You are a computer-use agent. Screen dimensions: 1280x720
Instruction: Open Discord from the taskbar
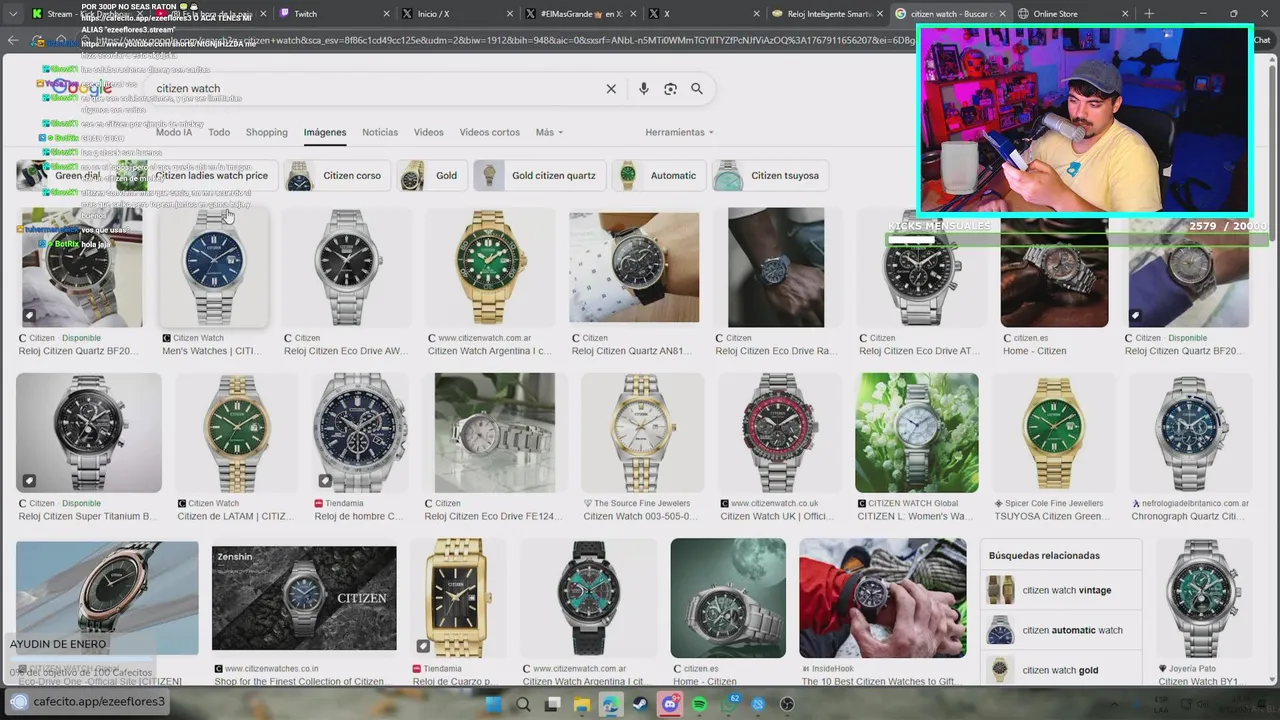click(670, 704)
